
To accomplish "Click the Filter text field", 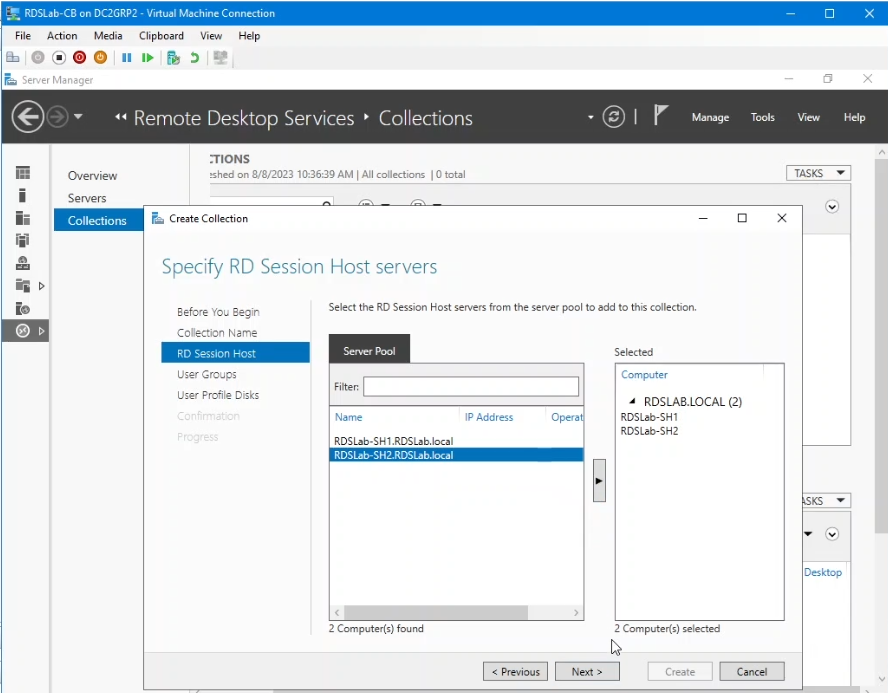I will (471, 387).
